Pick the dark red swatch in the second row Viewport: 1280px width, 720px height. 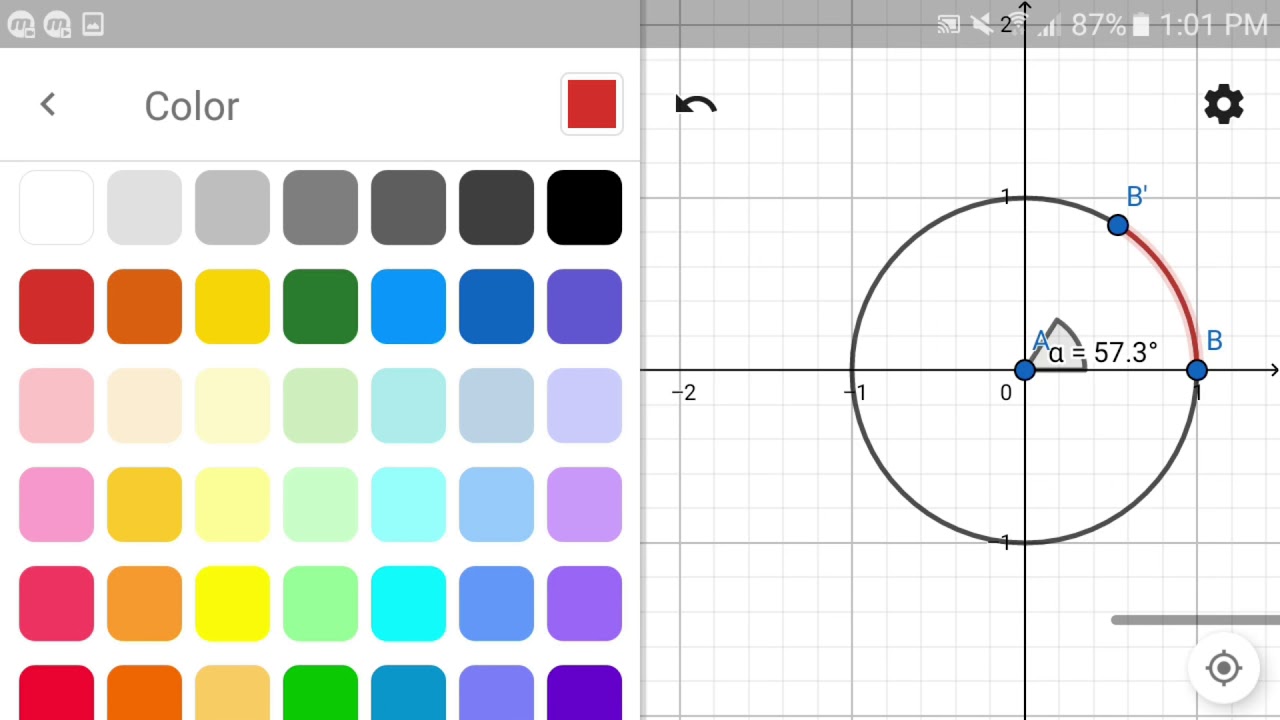(x=56, y=306)
